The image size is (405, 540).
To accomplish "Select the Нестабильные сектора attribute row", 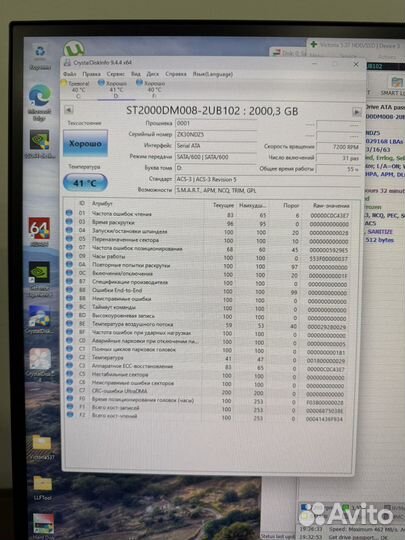I will (x=208, y=375).
